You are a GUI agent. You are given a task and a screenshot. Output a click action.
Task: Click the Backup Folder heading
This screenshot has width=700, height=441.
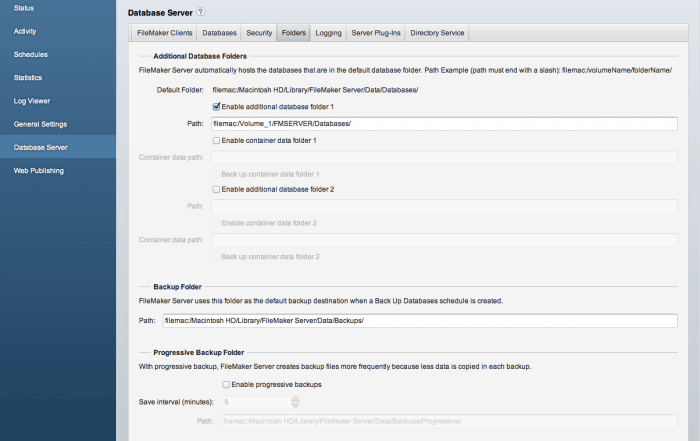(x=177, y=287)
